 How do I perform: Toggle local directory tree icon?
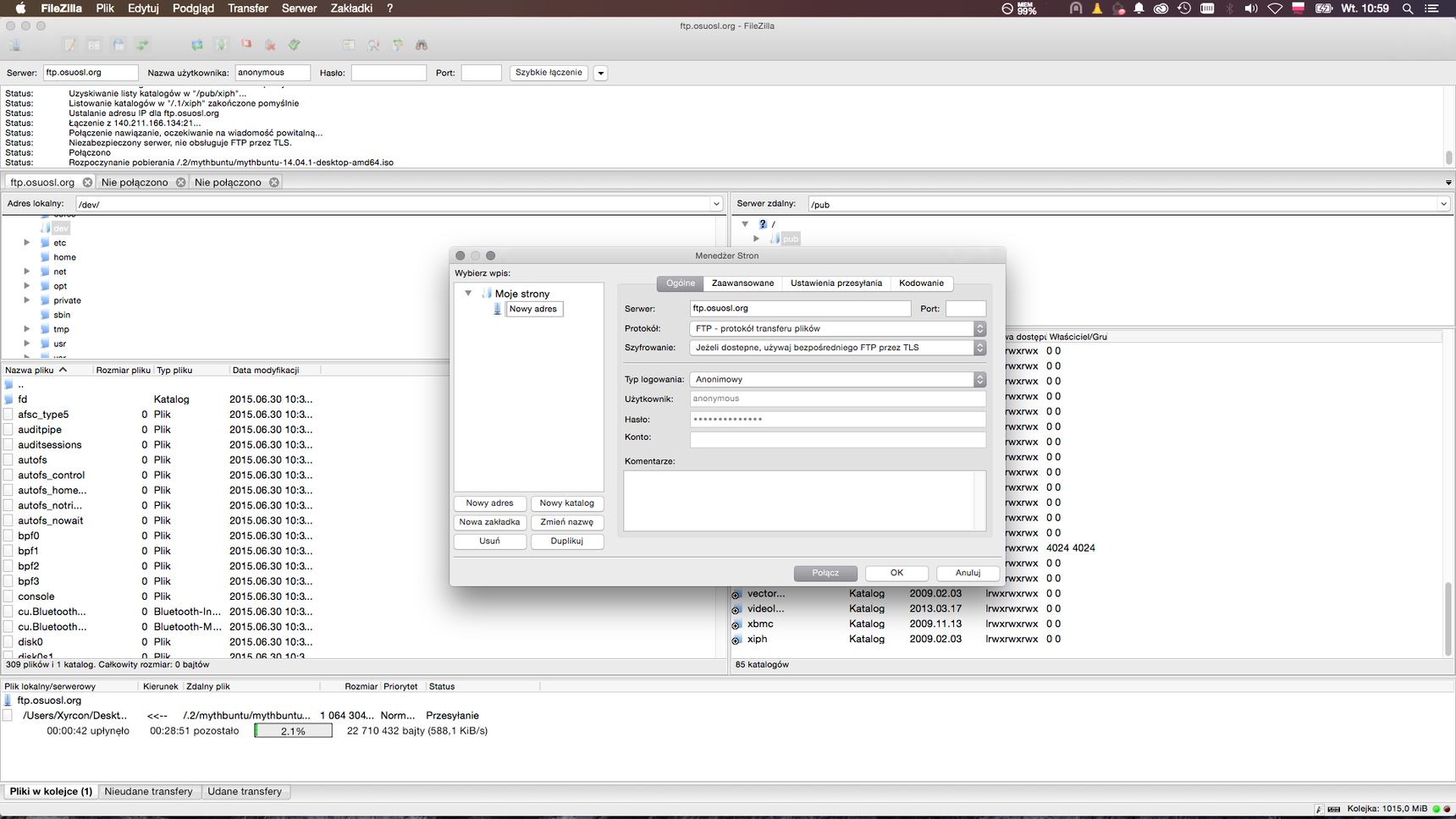coord(94,45)
